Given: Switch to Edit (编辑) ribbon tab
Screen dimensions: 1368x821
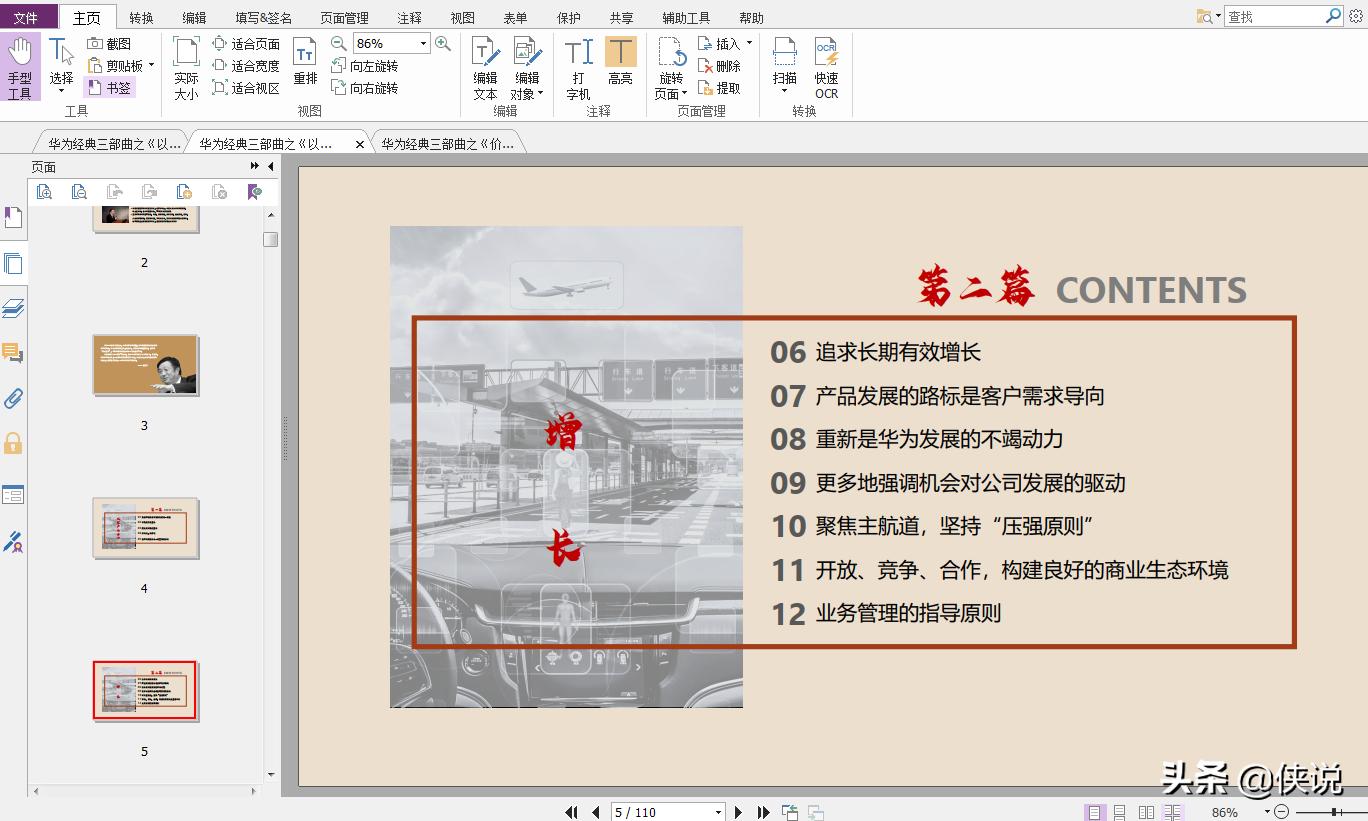Looking at the screenshot, I should (x=195, y=18).
